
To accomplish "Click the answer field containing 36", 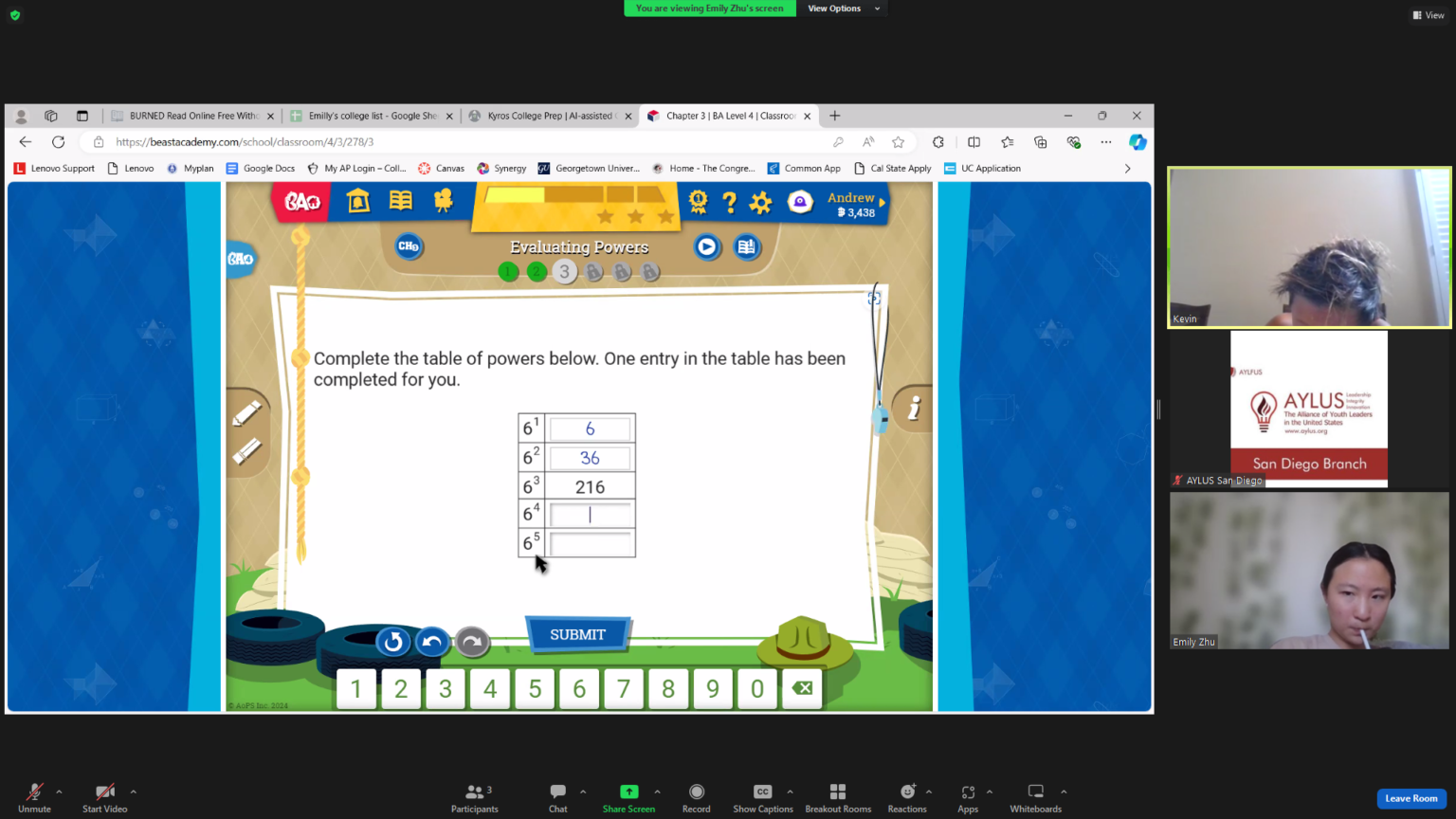I will [x=590, y=458].
